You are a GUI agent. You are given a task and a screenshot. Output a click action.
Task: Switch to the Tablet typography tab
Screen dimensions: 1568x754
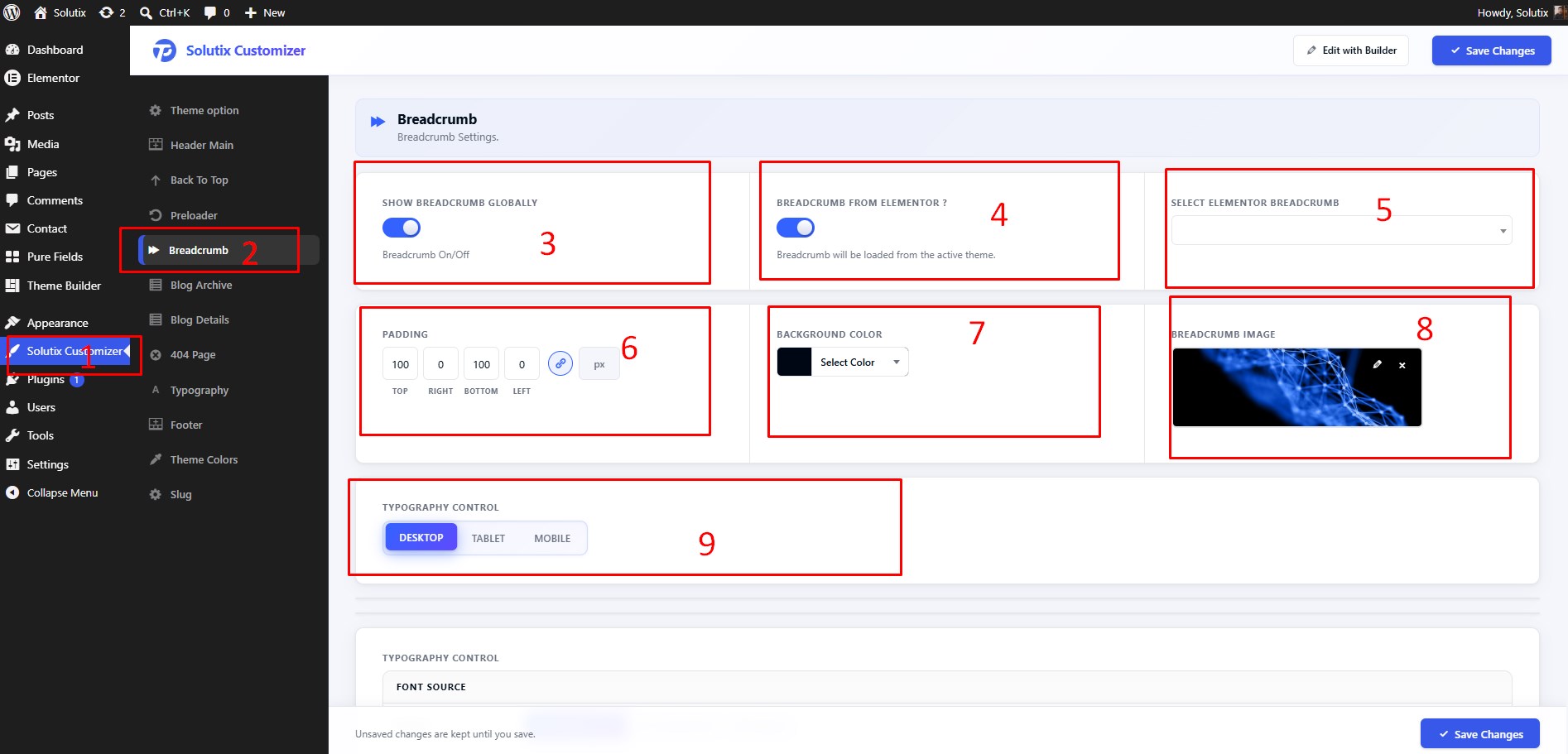click(x=488, y=538)
